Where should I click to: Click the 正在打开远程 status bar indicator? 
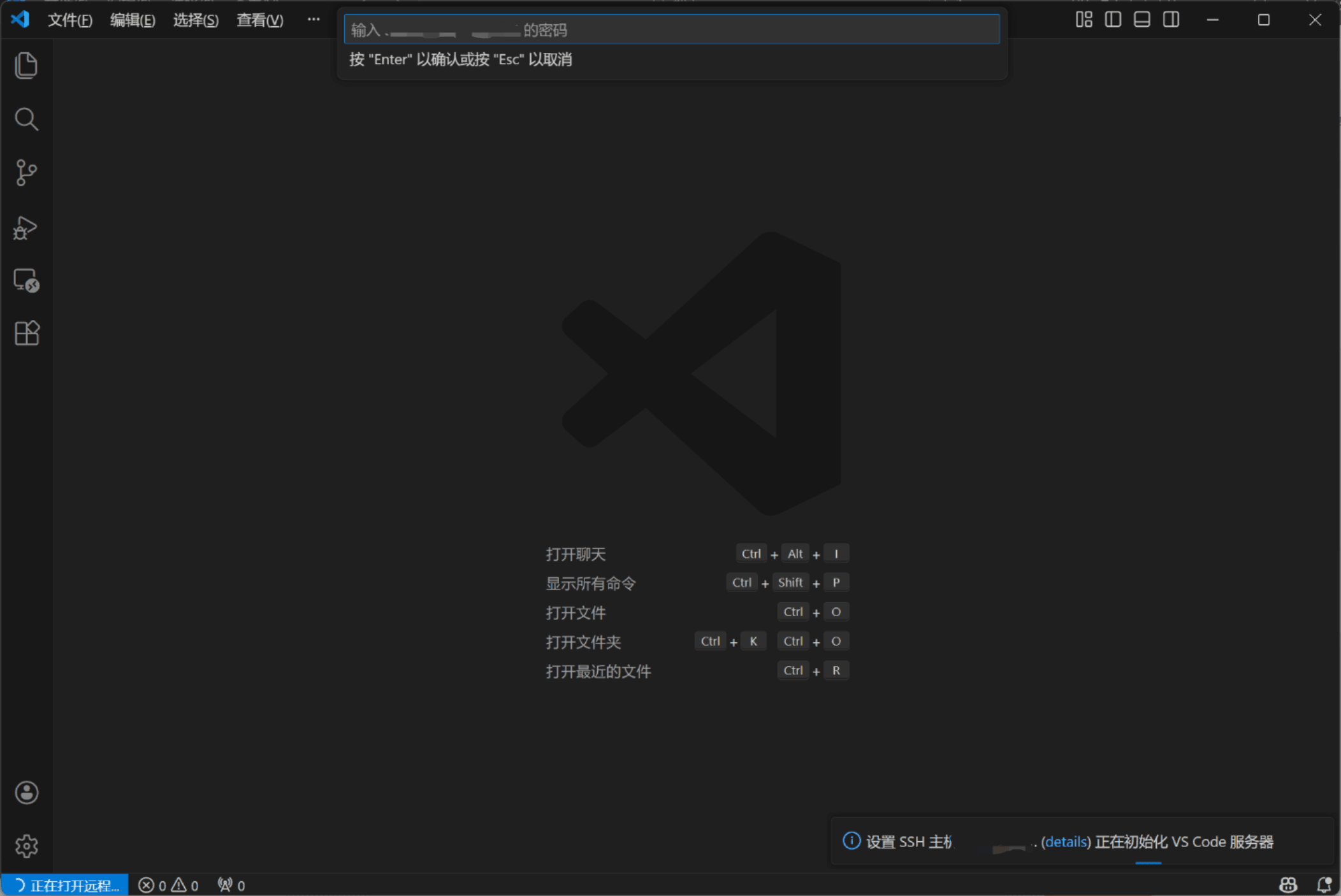[66, 885]
